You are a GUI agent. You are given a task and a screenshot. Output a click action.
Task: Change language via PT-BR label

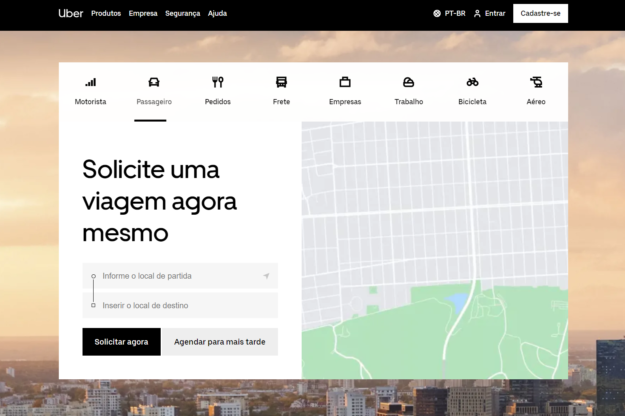[x=455, y=14]
